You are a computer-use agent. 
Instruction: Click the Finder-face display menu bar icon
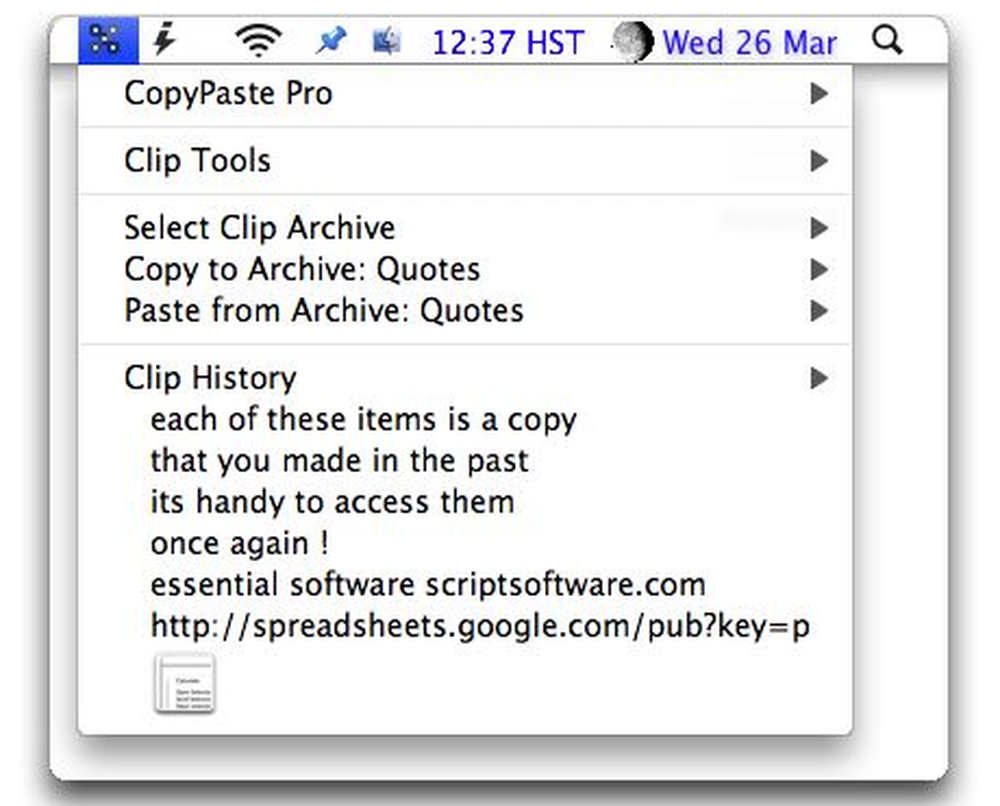pos(386,41)
